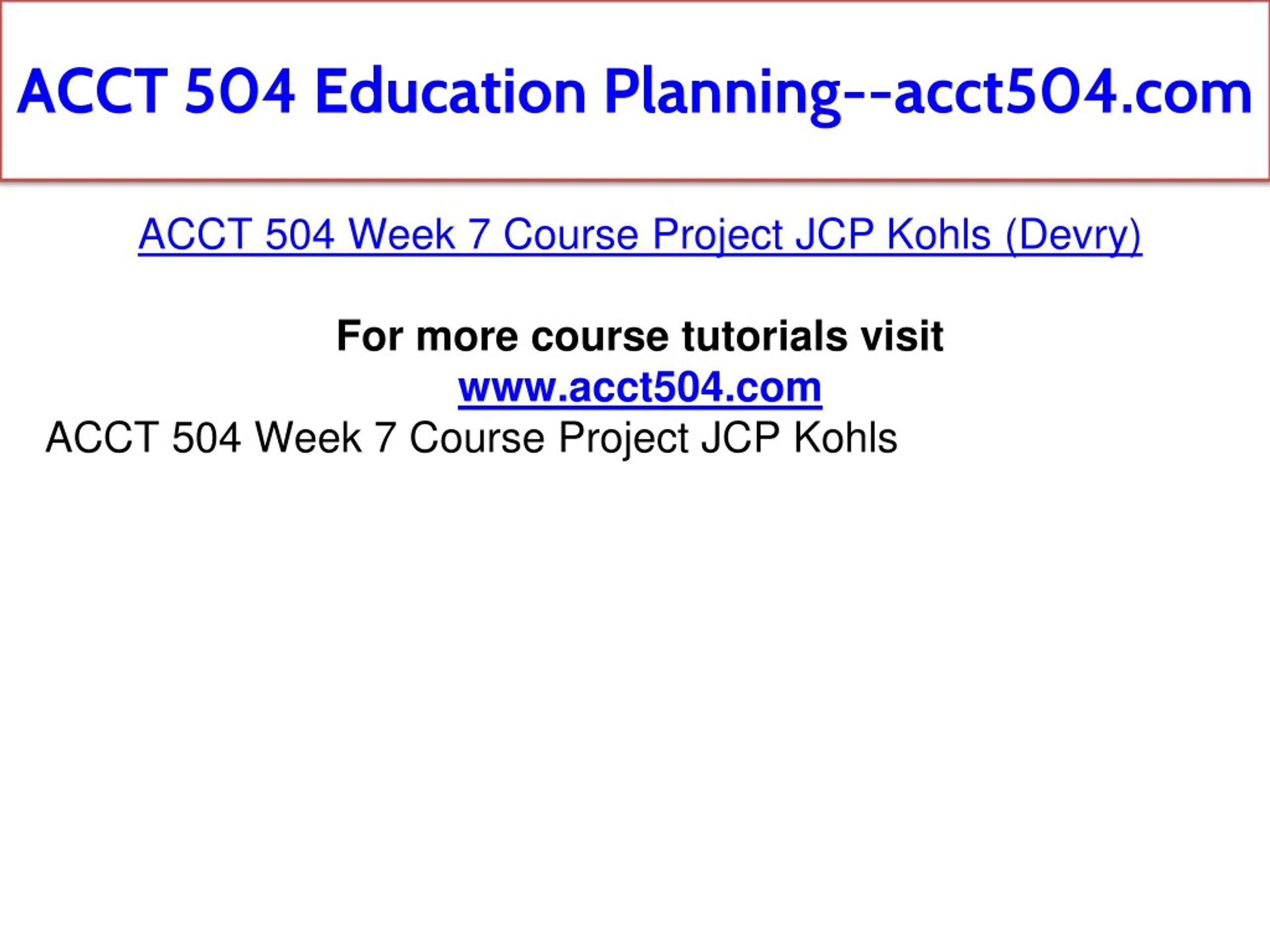Click the word 'Education' in the title
The image size is (1270, 952).
450,92
